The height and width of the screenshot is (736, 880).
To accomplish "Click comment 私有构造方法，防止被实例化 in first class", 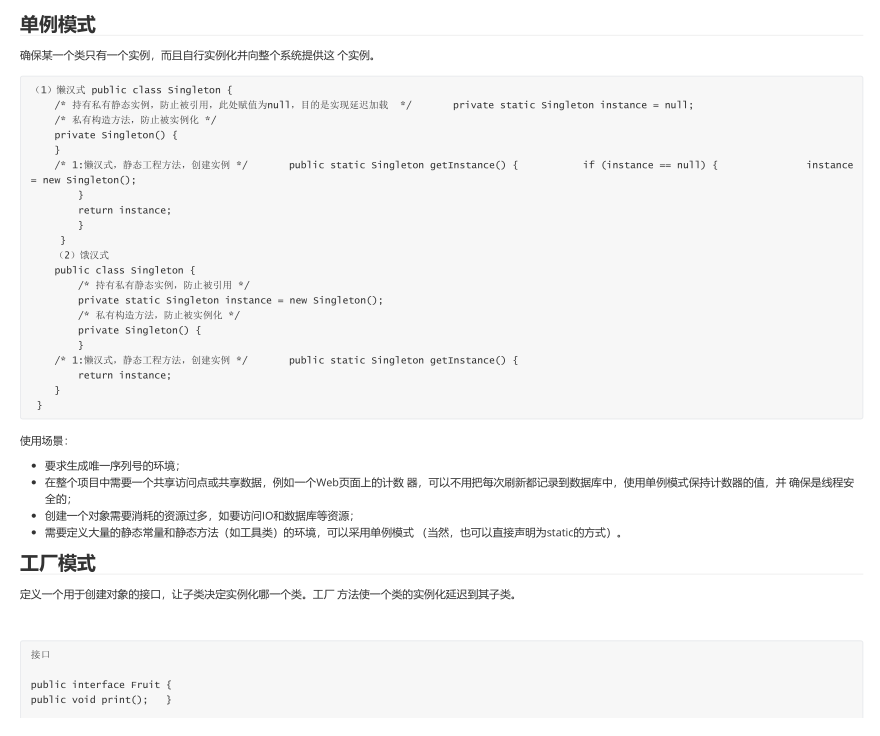I will click(x=135, y=120).
